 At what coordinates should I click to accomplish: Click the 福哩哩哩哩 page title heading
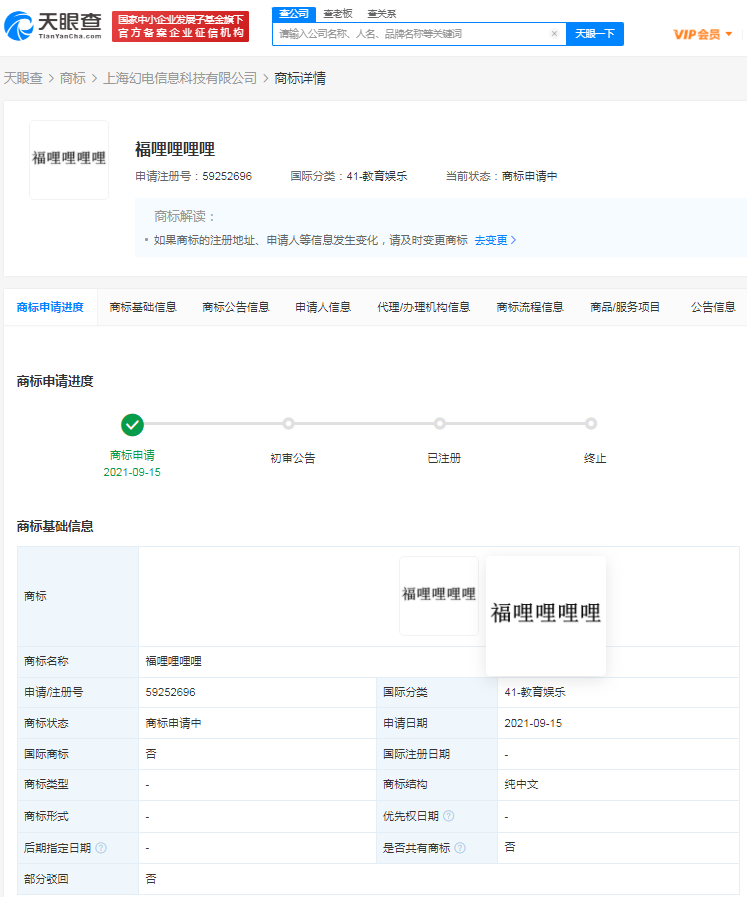tap(175, 149)
